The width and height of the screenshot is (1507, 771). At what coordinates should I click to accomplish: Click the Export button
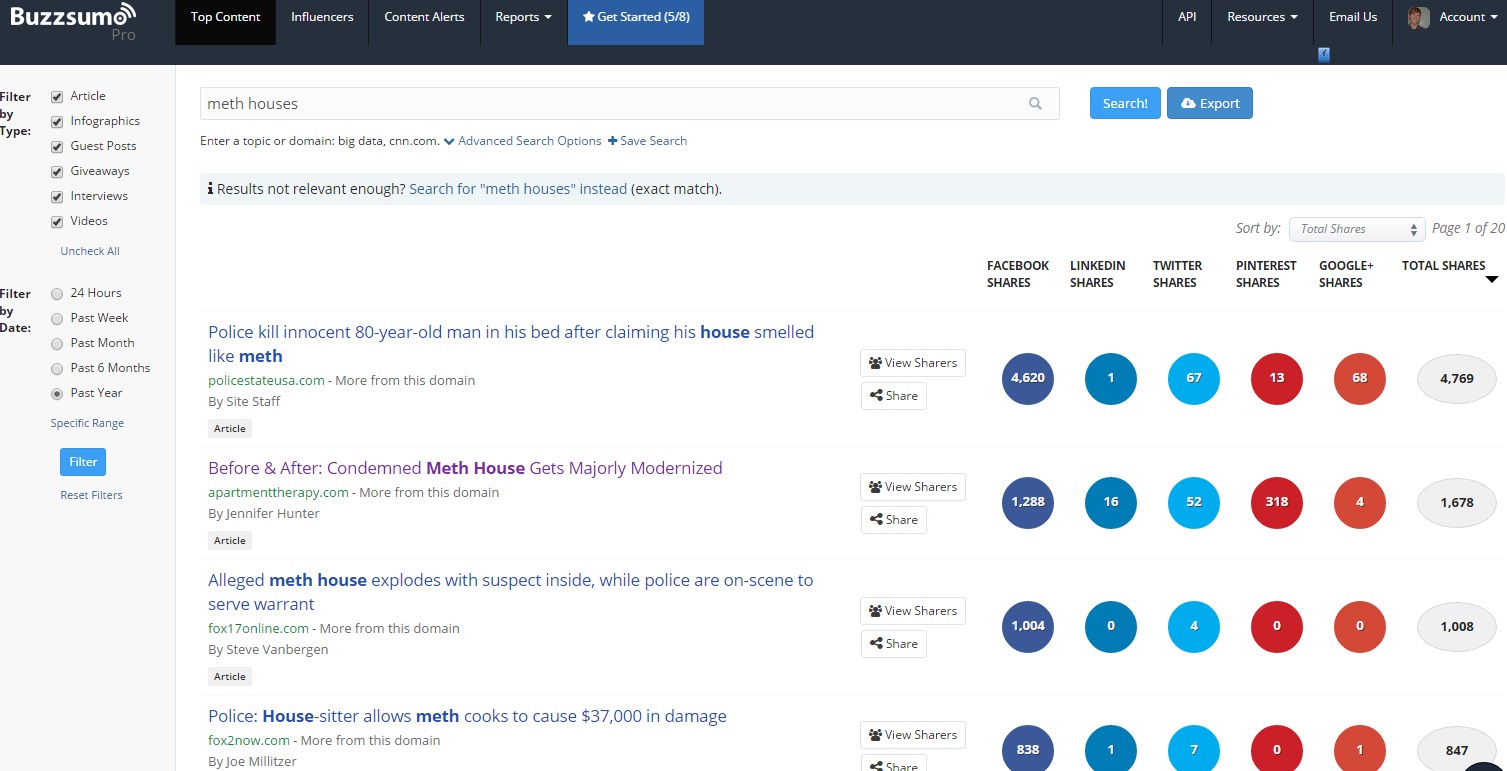pyautogui.click(x=1210, y=103)
